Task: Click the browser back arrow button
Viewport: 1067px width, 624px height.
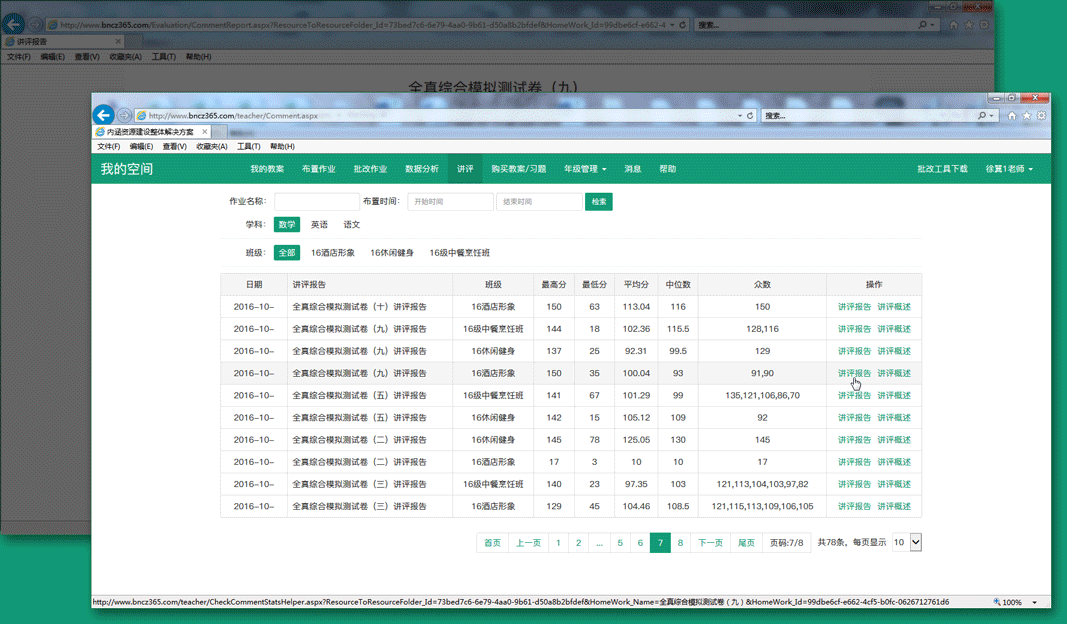Action: pos(103,115)
